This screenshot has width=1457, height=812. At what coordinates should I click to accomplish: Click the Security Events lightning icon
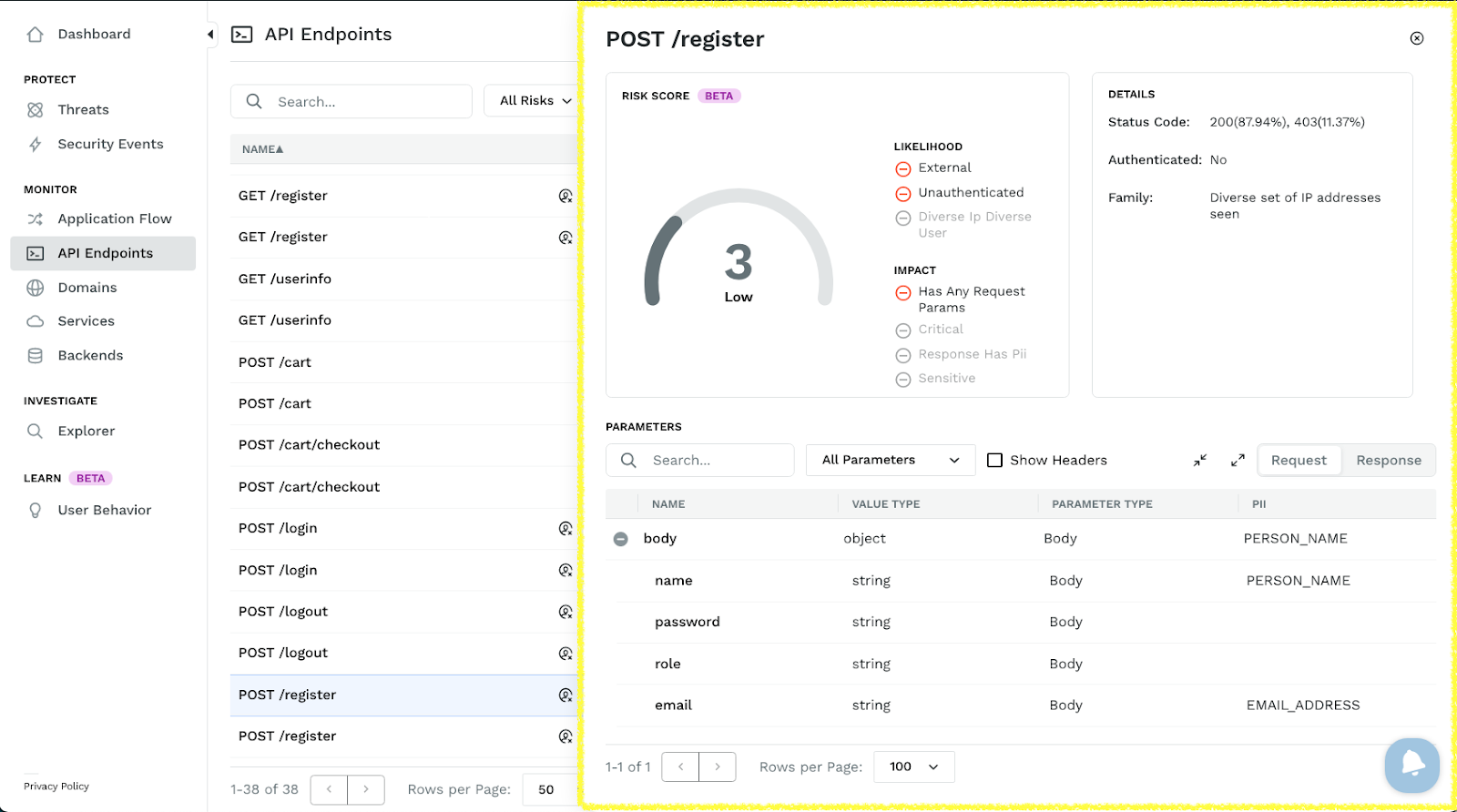coord(36,144)
